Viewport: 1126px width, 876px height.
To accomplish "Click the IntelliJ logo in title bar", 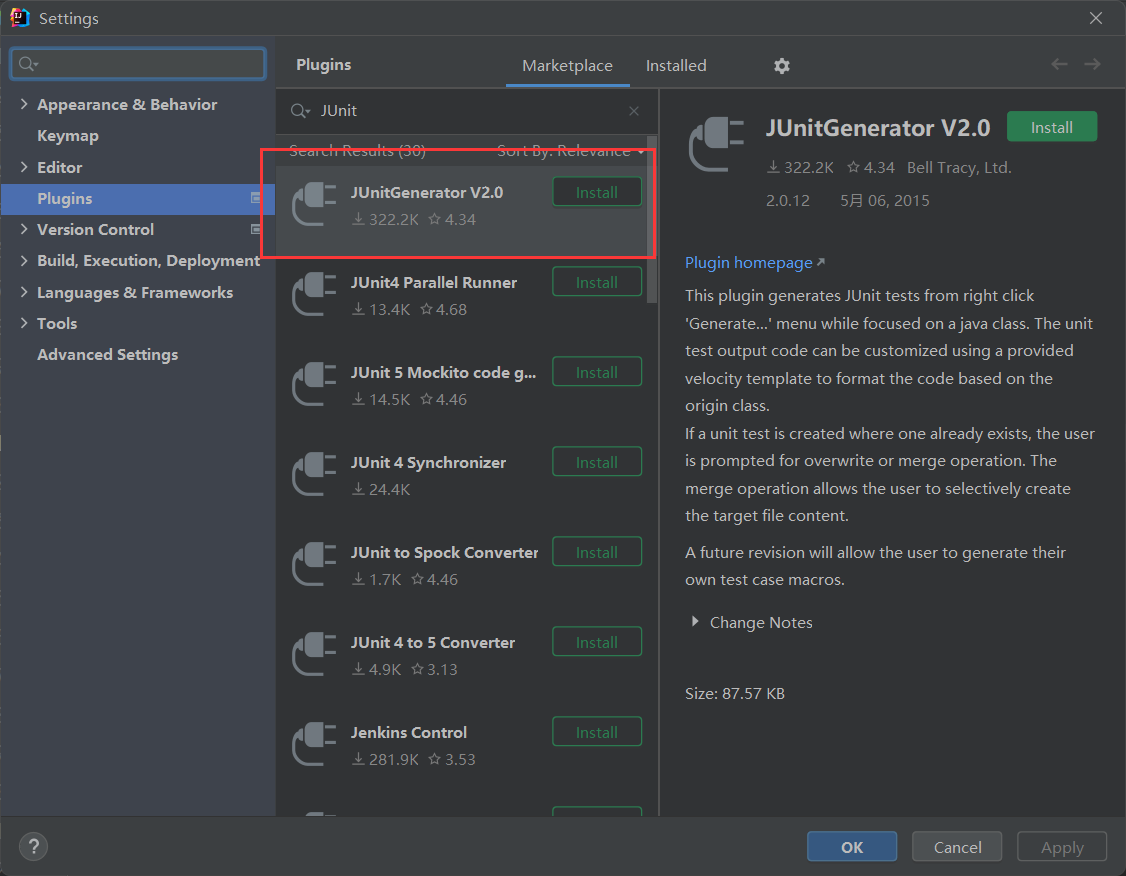I will (x=19, y=17).
